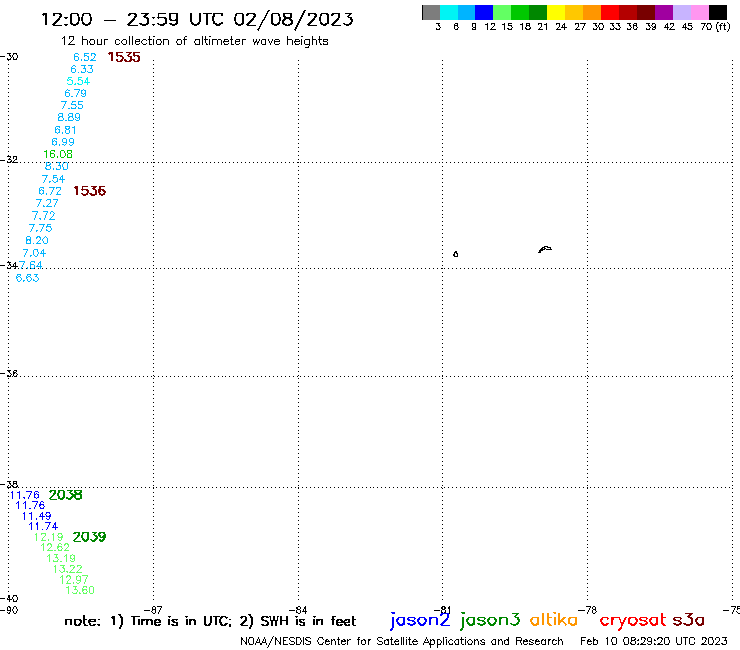Click the subtitle '12 hour collection of altimeter wave heights'
This screenshot has height=650, width=740.
pos(194,41)
